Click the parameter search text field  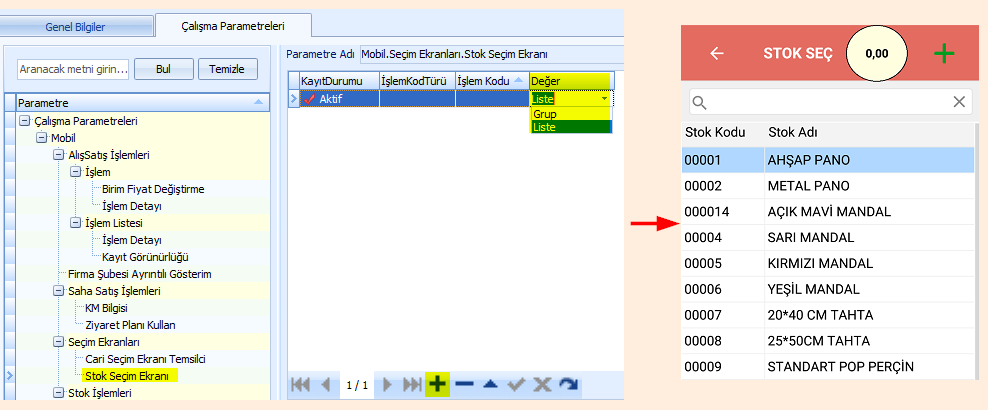tap(73, 69)
